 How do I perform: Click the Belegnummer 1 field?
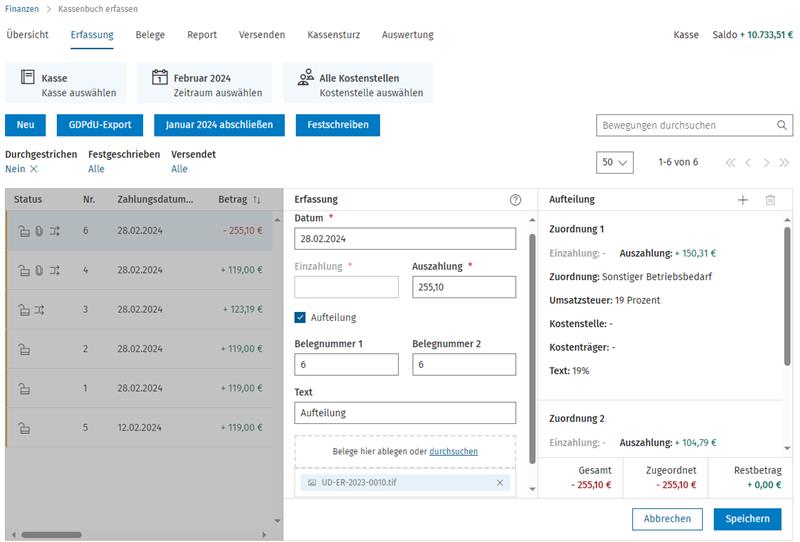coord(346,365)
